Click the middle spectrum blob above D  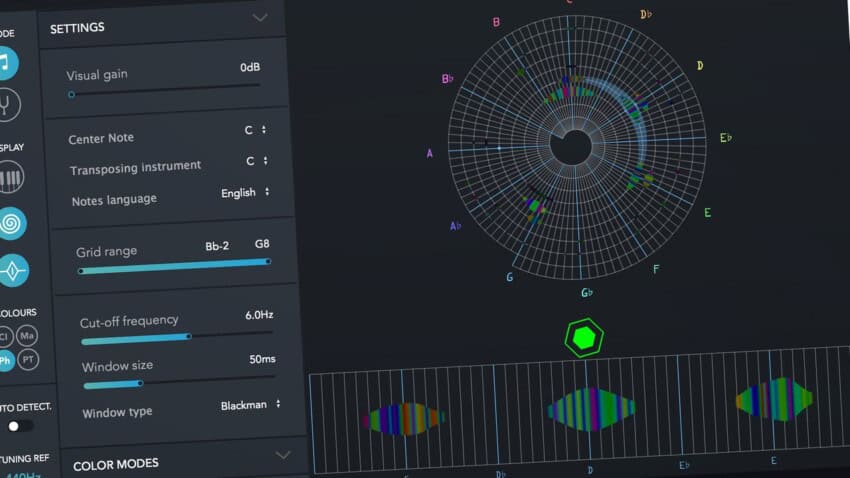[591, 410]
